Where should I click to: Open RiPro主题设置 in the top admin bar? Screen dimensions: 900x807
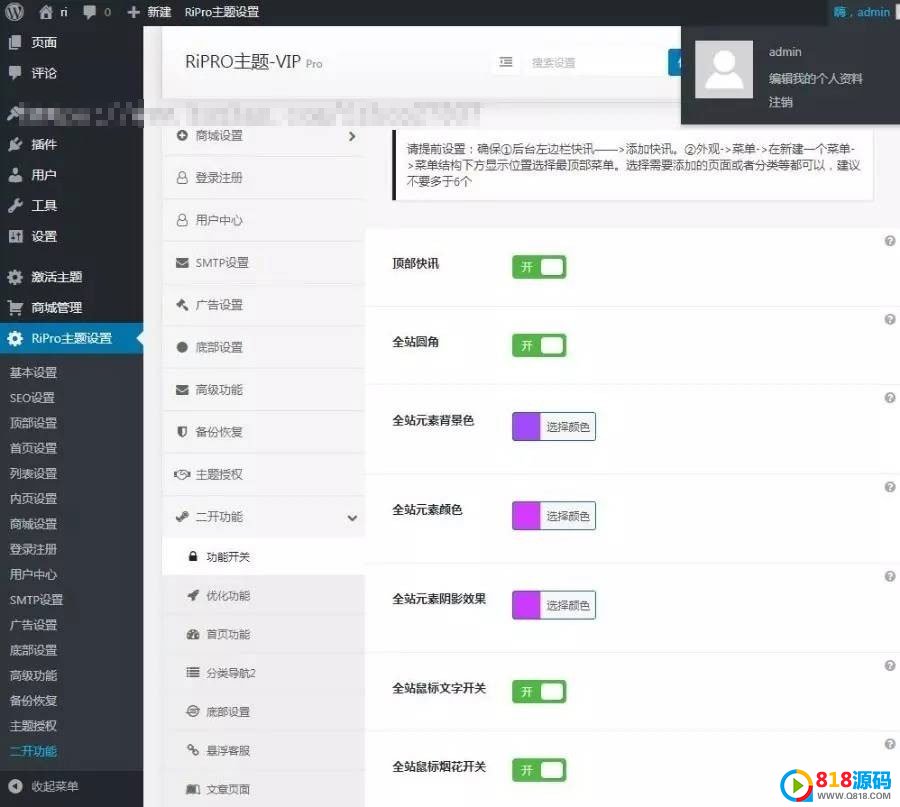coord(222,12)
